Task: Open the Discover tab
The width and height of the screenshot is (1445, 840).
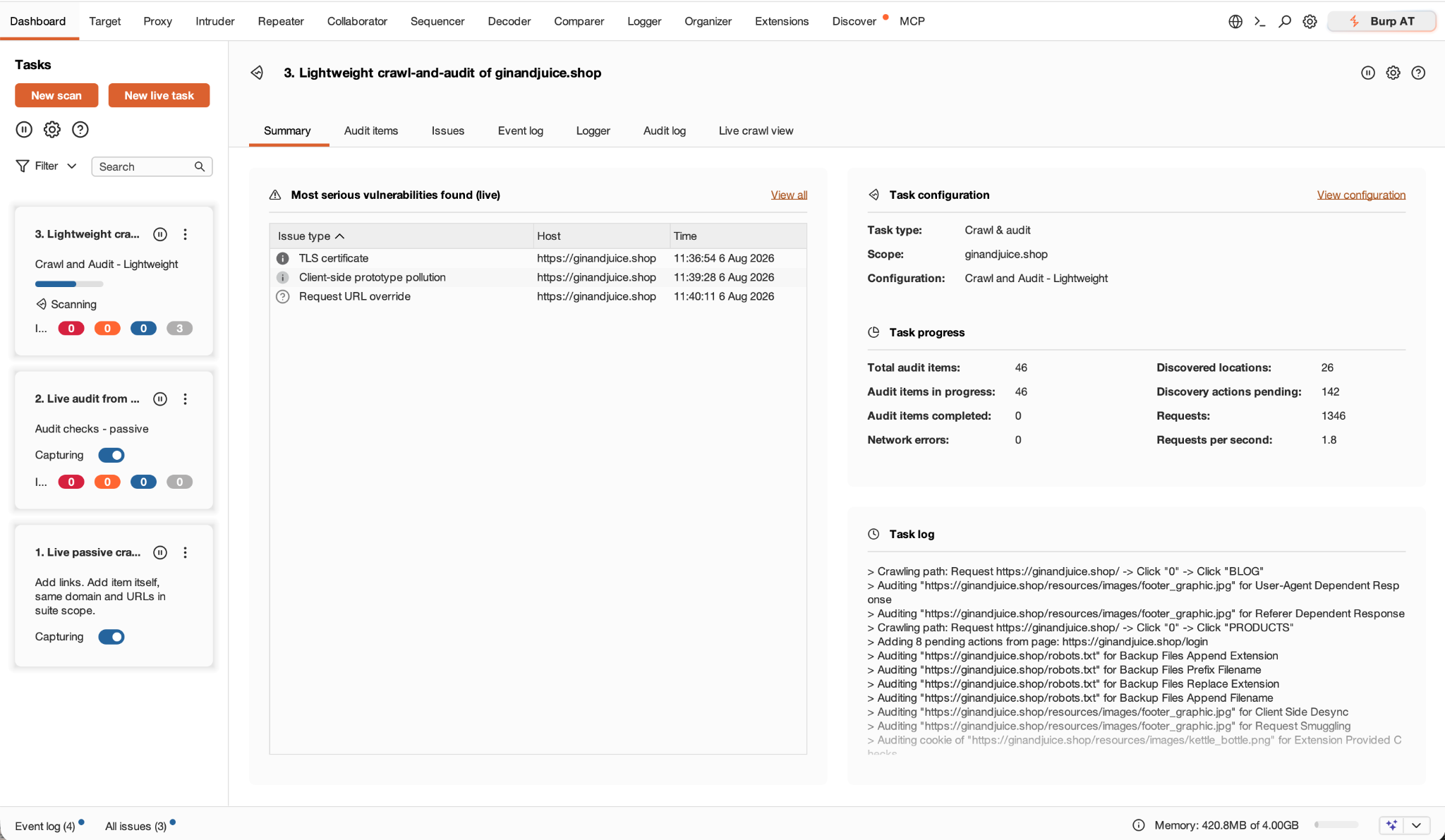Action: click(x=854, y=21)
